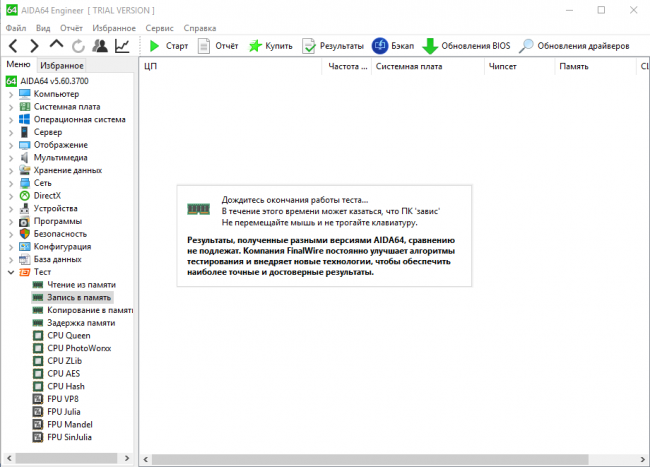This screenshot has width=650, height=467.
Task: Expand the Системная плата node
Action: (x=11, y=106)
